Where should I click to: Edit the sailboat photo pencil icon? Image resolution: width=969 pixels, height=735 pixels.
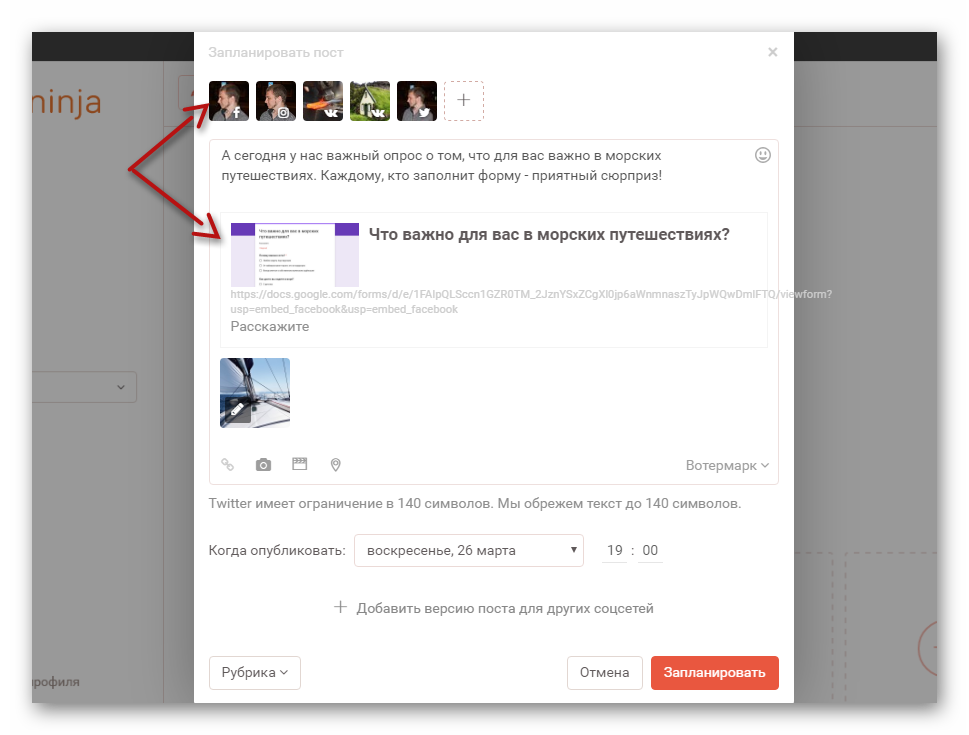237,410
